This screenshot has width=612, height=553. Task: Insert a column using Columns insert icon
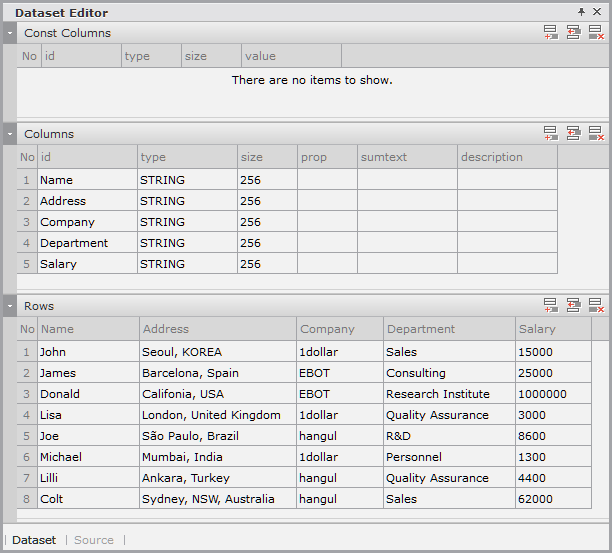click(x=573, y=133)
